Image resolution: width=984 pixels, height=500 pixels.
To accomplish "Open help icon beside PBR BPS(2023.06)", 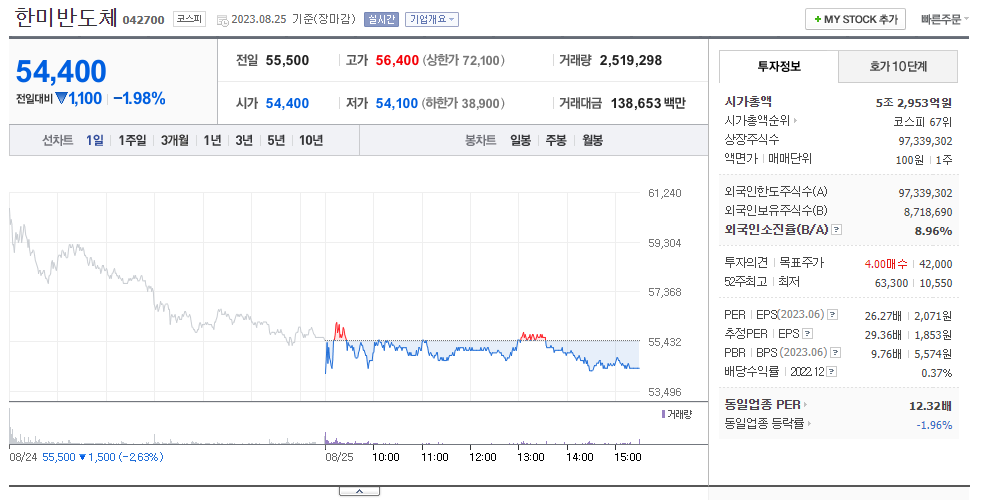I will pos(835,353).
